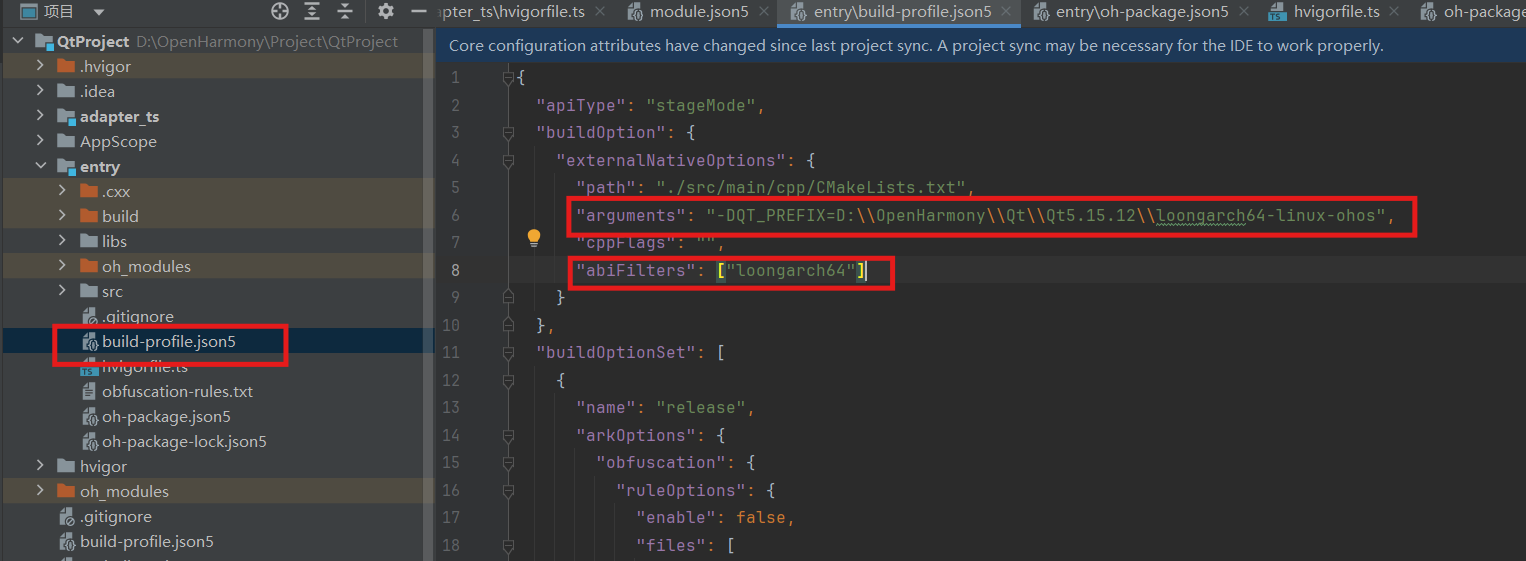Image resolution: width=1526 pixels, height=561 pixels.
Task: Click the locate opened file target icon
Action: [x=280, y=12]
